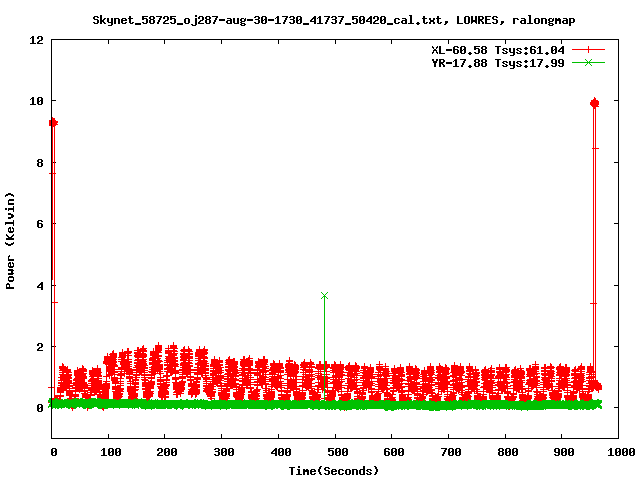Click the YR-17.88 Tsys:17.99 legend label
Image resolution: width=640 pixels, height=480 pixels.
498,63
